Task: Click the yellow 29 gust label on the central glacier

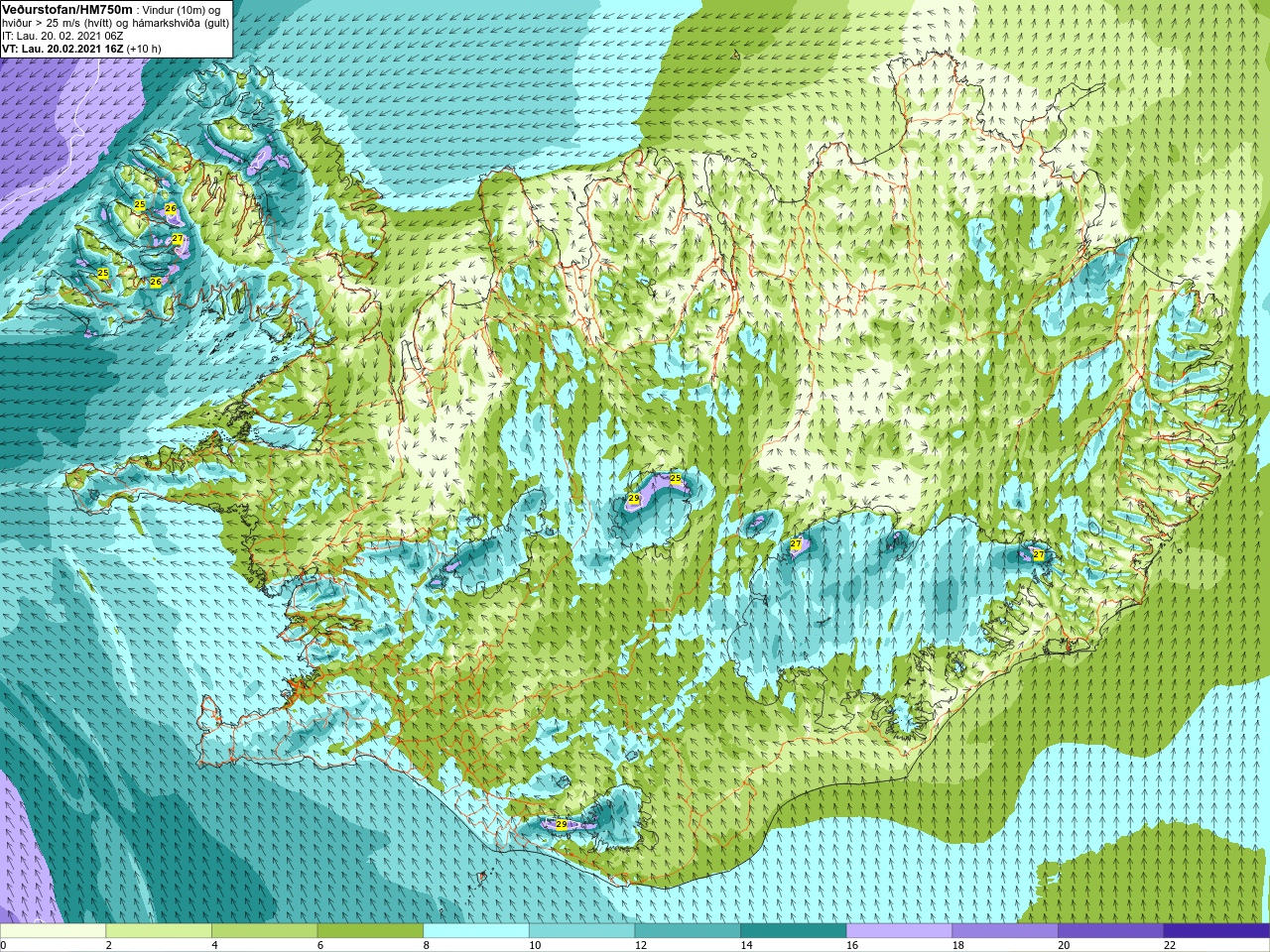Action: click(x=634, y=499)
